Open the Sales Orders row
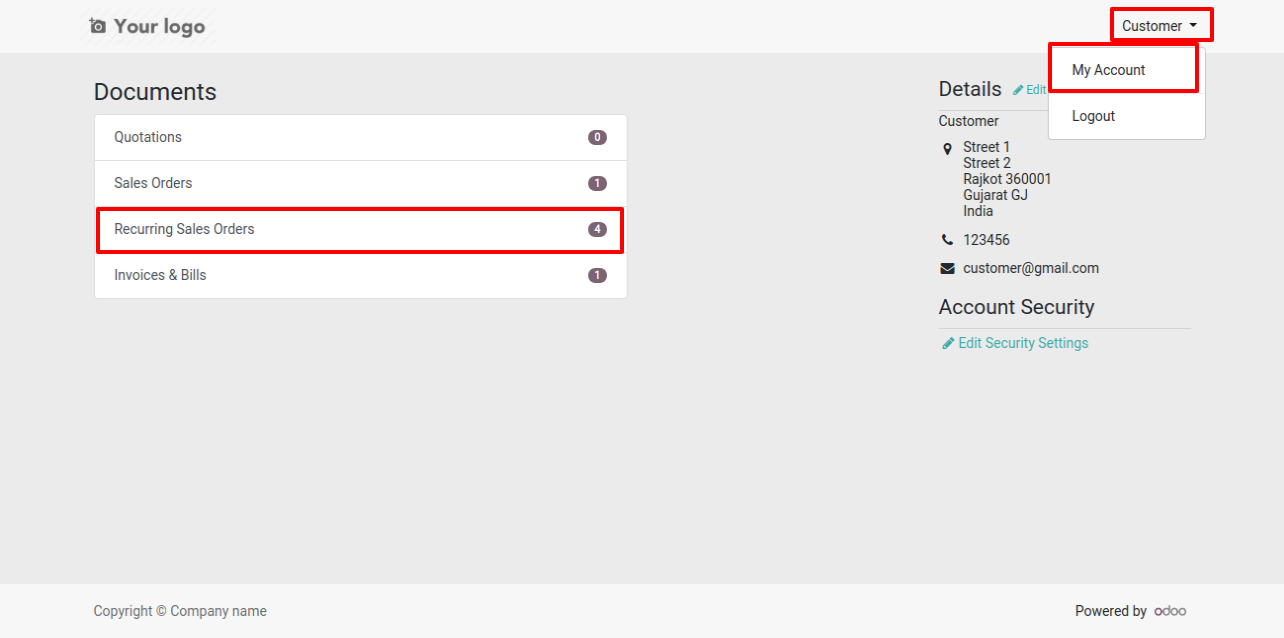The width and height of the screenshot is (1284, 638). coord(361,184)
